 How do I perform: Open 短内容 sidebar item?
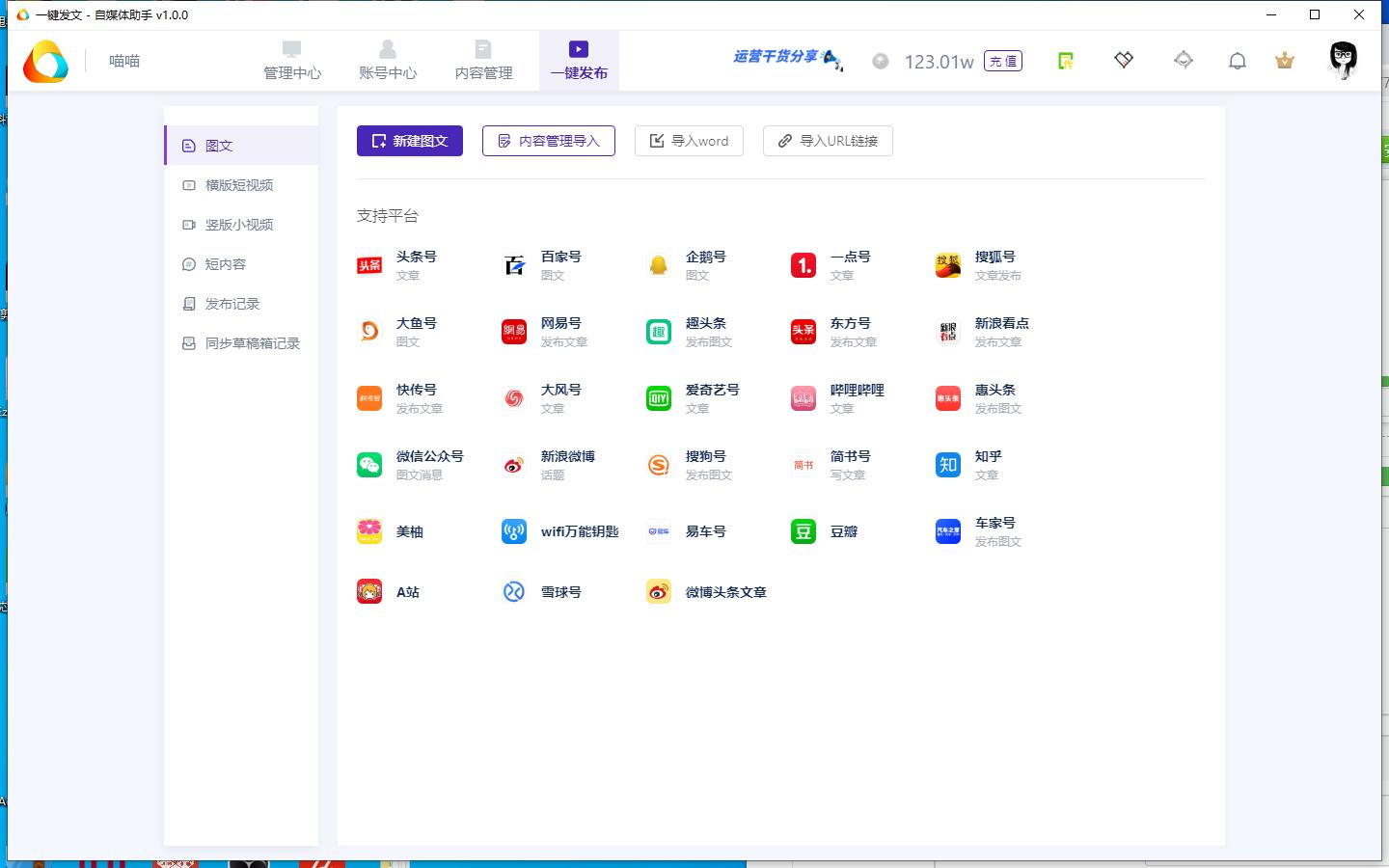[241, 264]
